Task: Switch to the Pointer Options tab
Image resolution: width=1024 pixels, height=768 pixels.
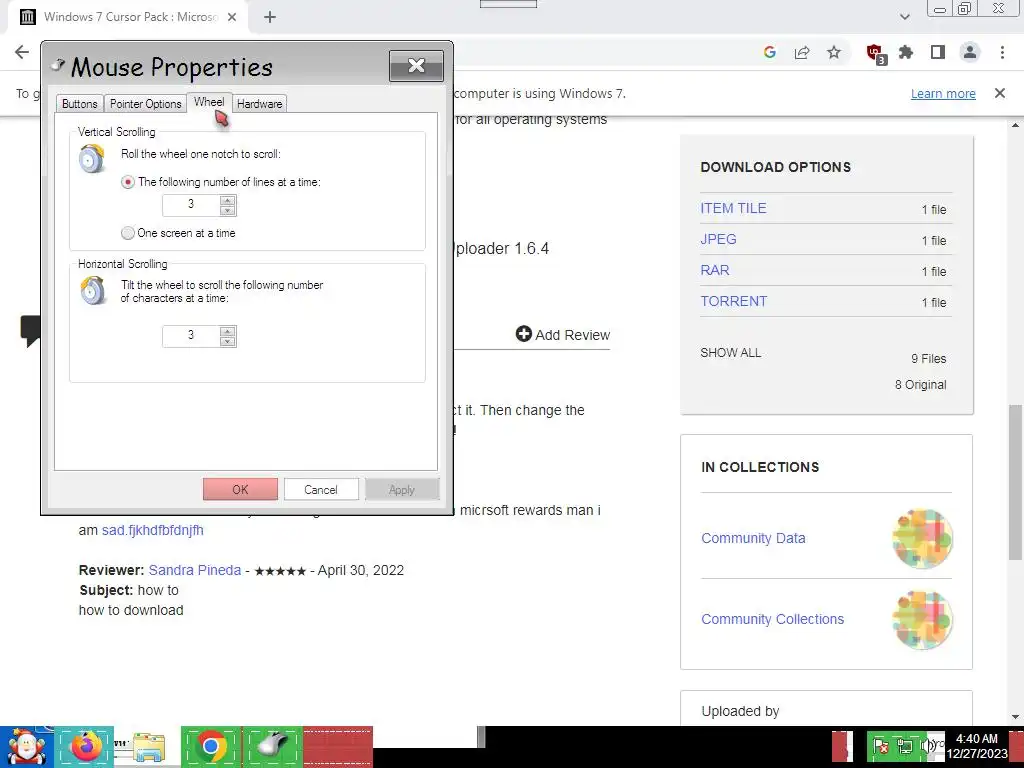Action: 146,104
